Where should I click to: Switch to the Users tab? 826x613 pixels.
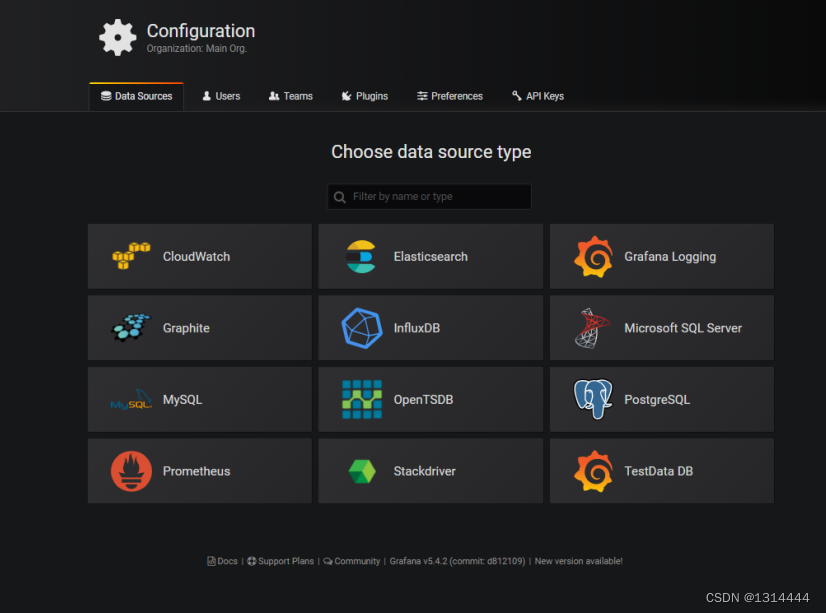point(221,96)
